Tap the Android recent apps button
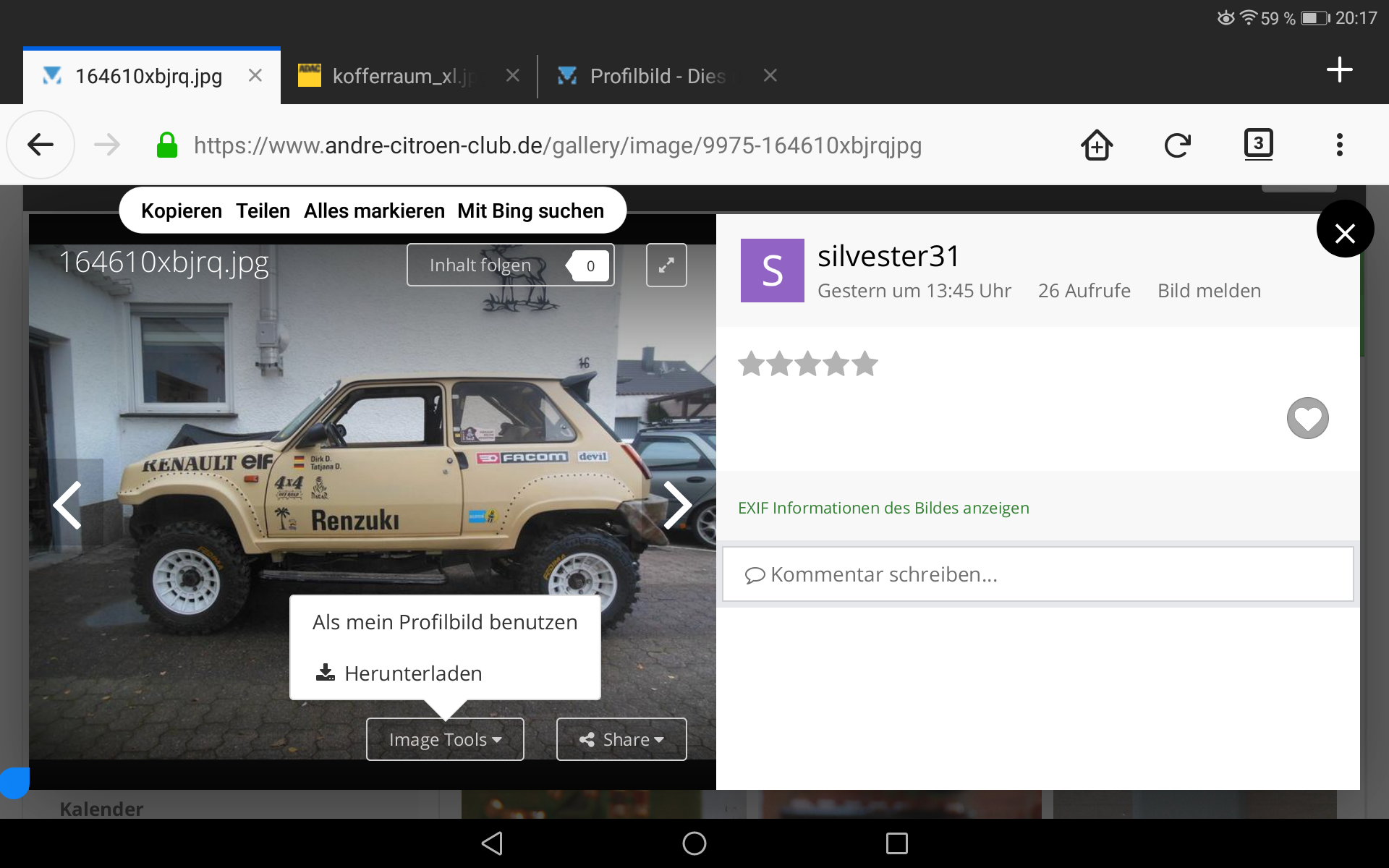Image resolution: width=1389 pixels, height=868 pixels. (x=897, y=843)
